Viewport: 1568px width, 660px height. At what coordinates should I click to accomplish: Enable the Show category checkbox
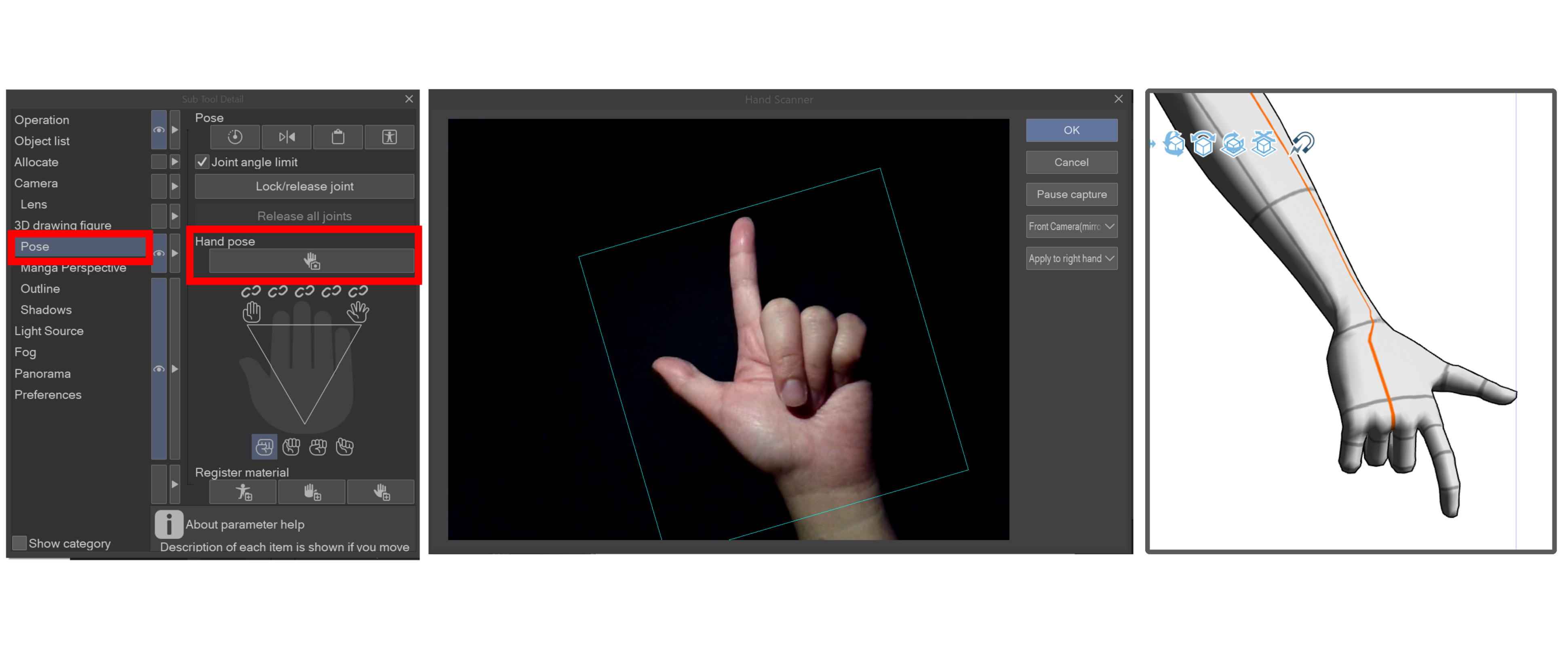pyautogui.click(x=19, y=543)
